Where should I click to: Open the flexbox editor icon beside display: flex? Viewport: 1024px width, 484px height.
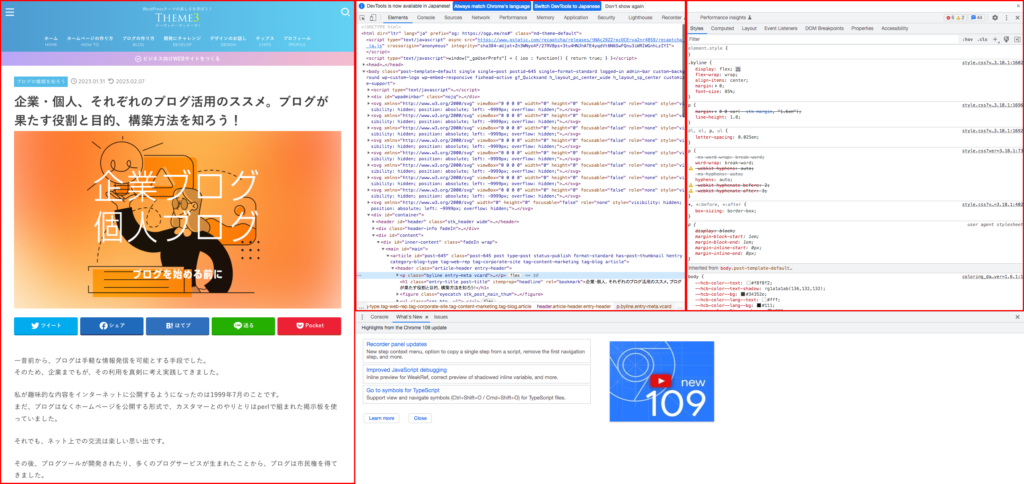pos(738,68)
